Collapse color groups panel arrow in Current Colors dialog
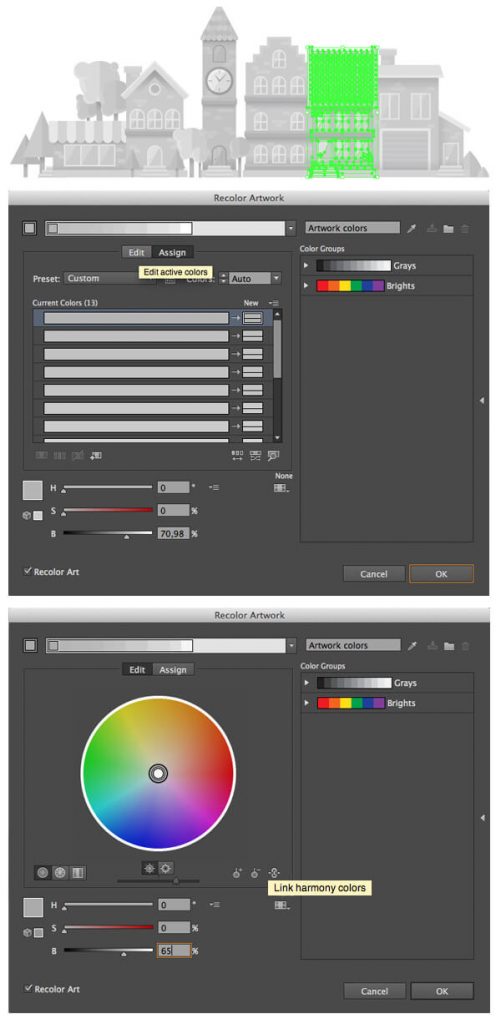 click(482, 400)
